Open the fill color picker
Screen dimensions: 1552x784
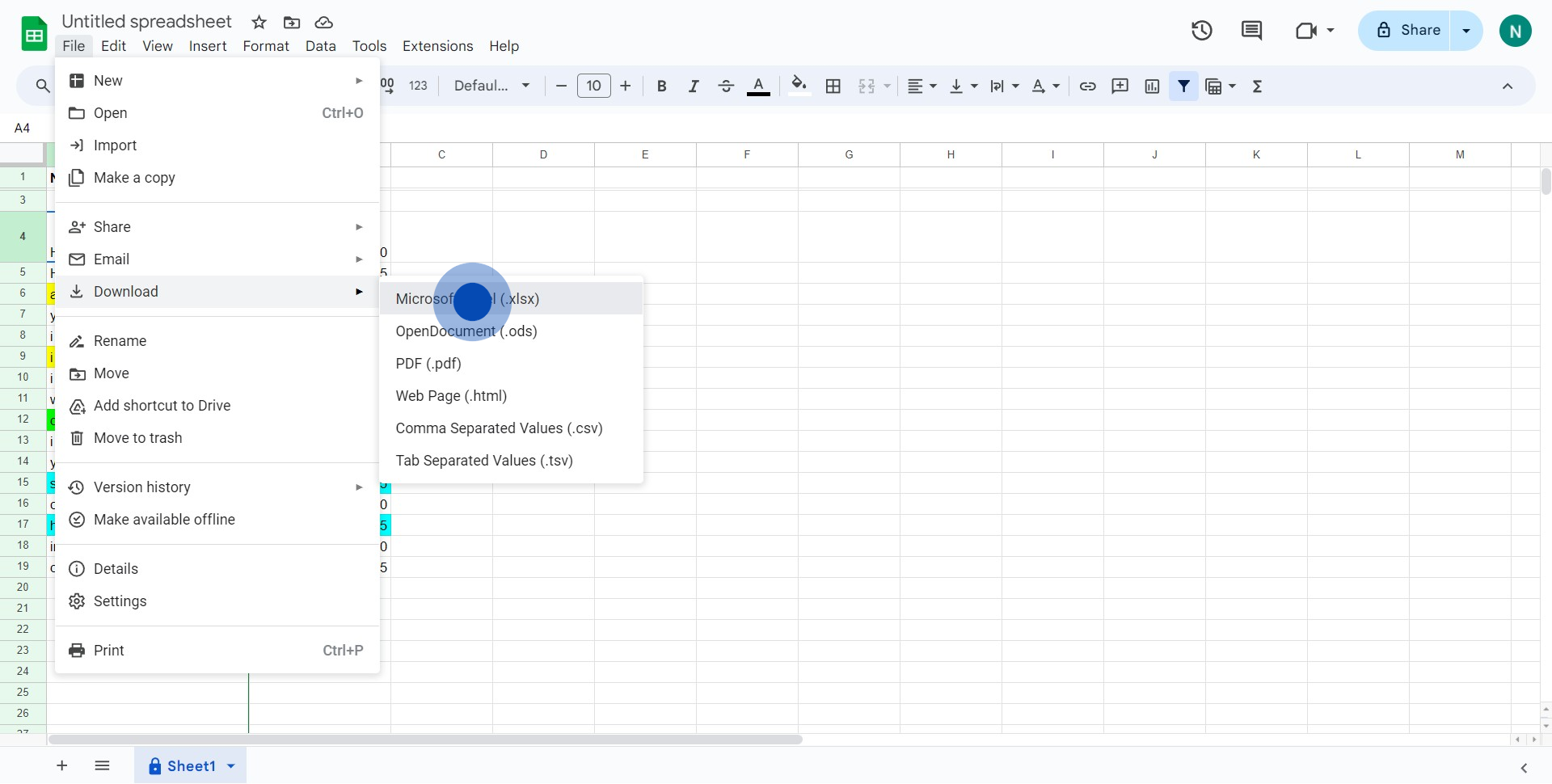[x=799, y=86]
